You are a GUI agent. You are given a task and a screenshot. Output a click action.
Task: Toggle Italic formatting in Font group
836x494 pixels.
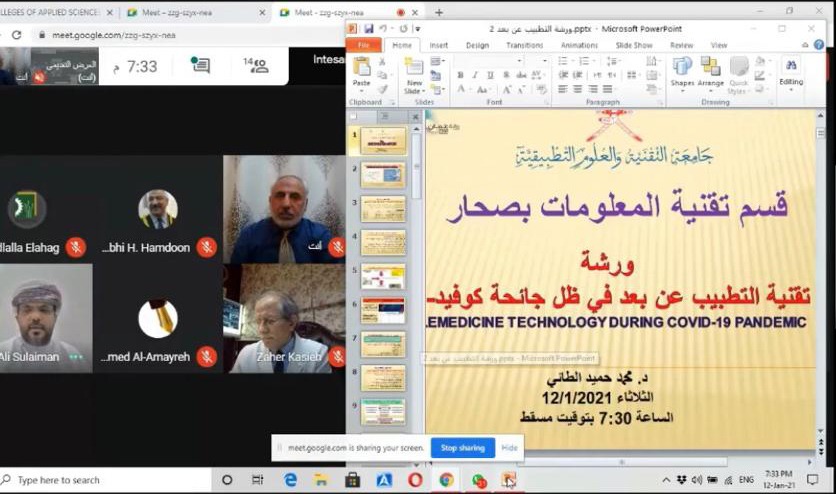point(476,75)
